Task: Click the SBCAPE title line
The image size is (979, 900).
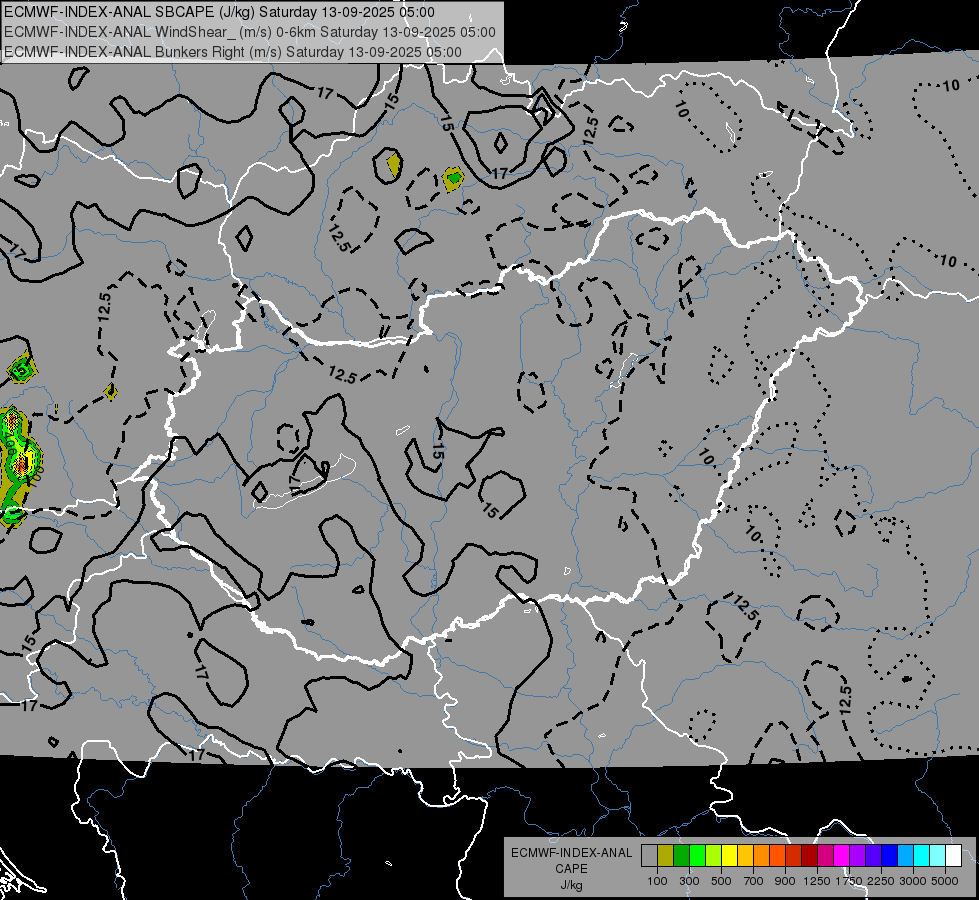Action: pos(219,12)
